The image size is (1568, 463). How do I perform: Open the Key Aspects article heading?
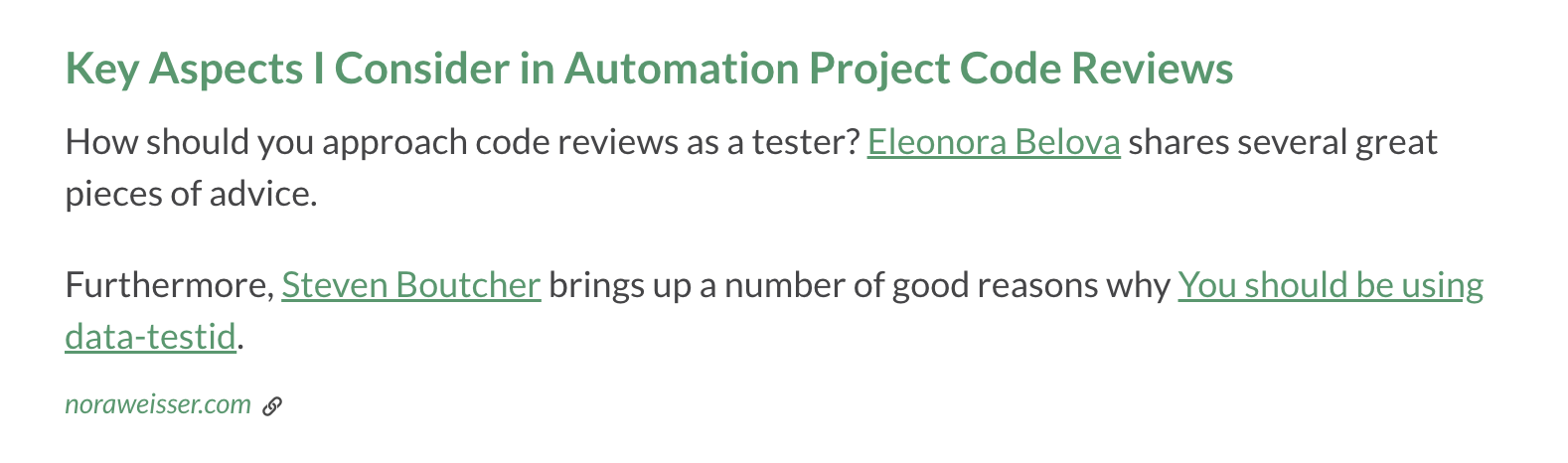649,69
